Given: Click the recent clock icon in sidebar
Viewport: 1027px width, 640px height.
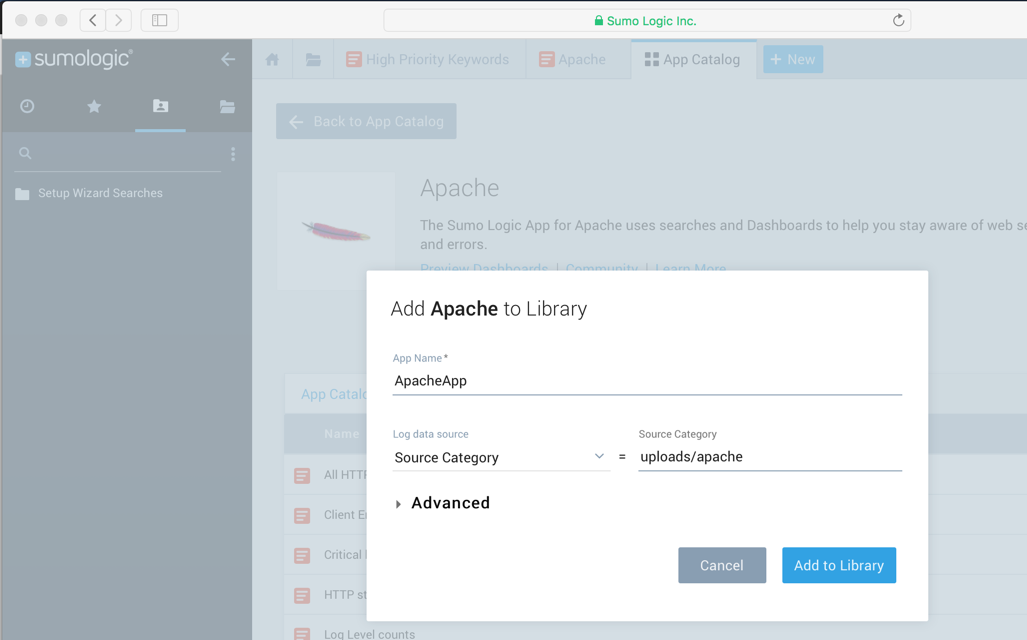Looking at the screenshot, I should (27, 106).
